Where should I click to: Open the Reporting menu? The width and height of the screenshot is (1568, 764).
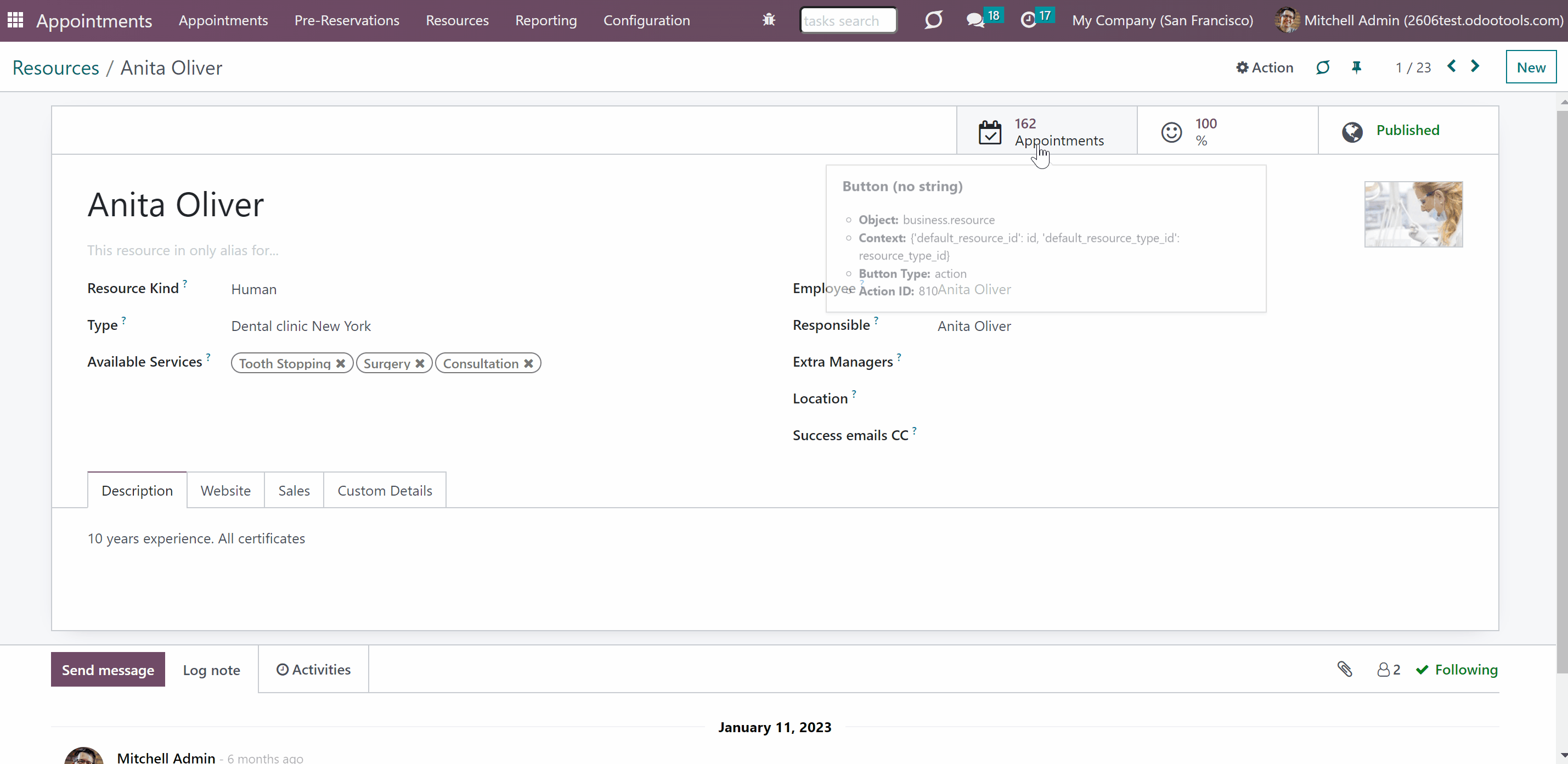[546, 20]
